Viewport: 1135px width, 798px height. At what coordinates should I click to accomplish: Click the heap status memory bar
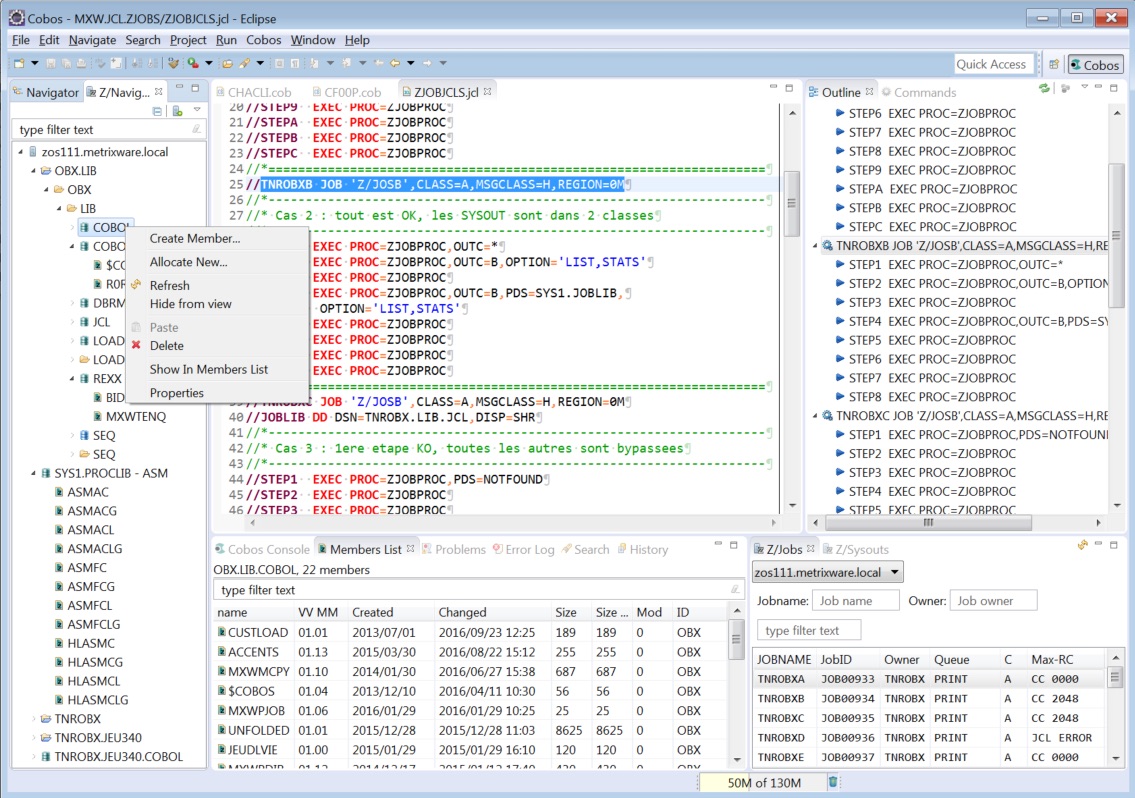(764, 782)
